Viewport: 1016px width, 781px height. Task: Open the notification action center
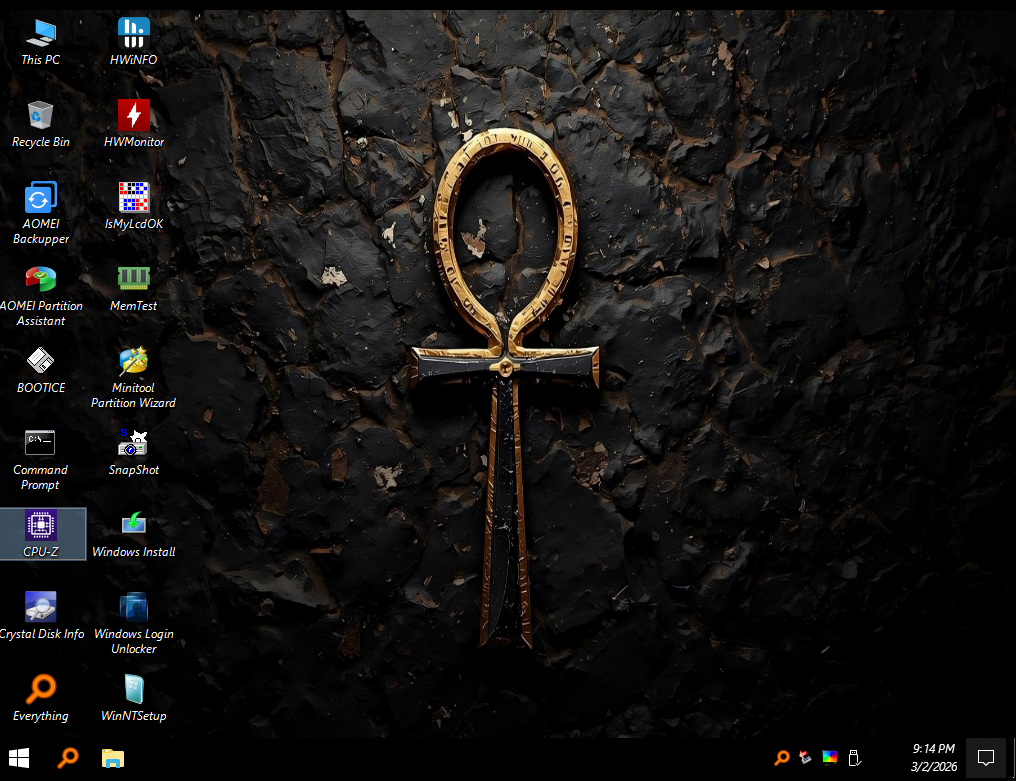[x=985, y=757]
